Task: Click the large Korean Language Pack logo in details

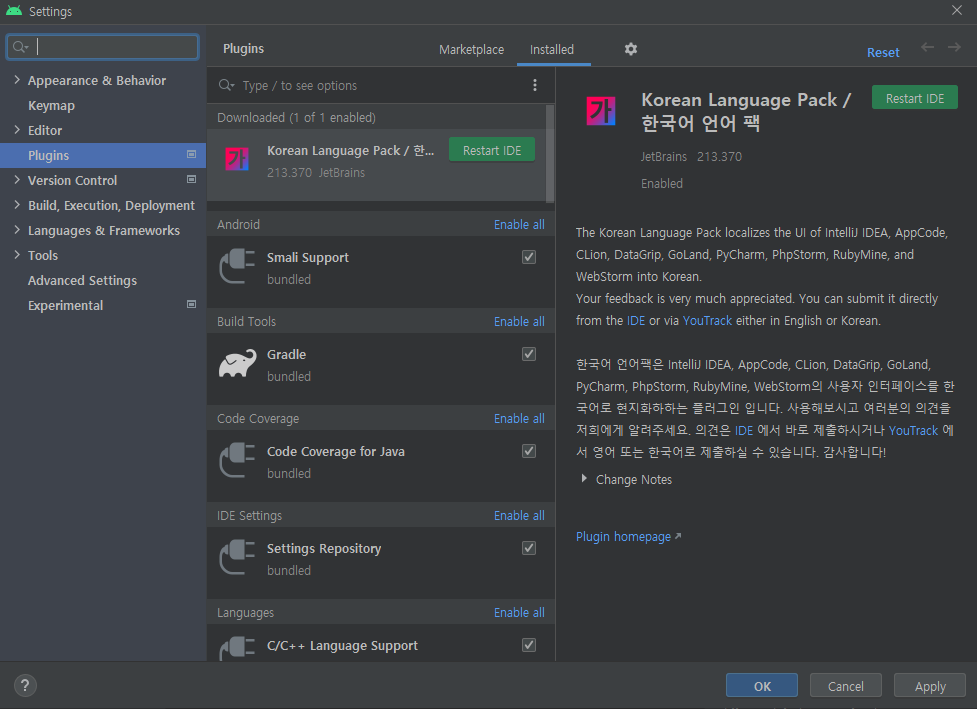Action: coord(601,111)
